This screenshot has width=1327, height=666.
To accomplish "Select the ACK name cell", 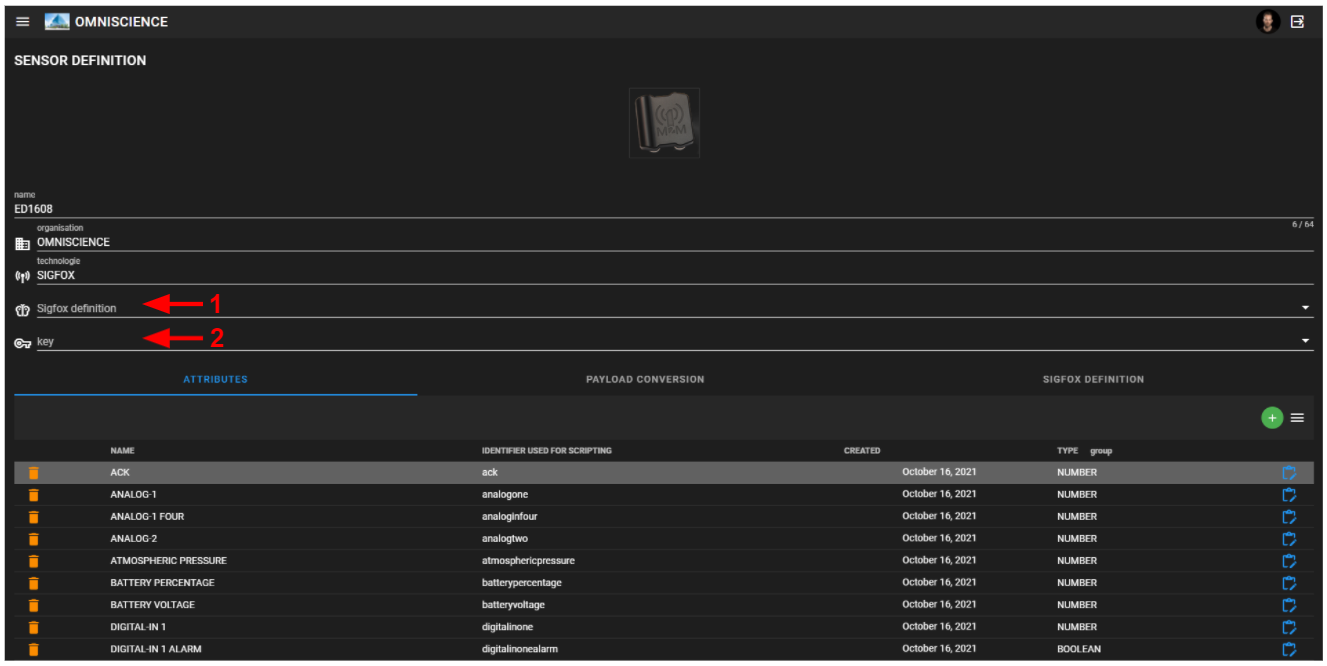I will [x=120, y=473].
